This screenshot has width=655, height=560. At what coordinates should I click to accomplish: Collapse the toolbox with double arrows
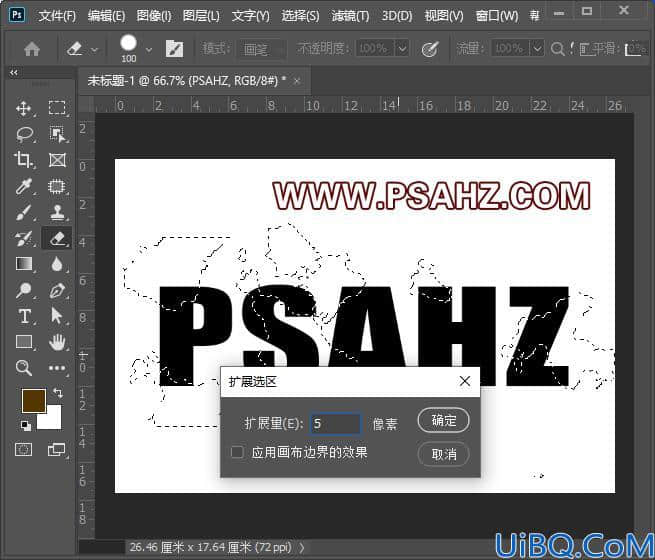coord(14,73)
